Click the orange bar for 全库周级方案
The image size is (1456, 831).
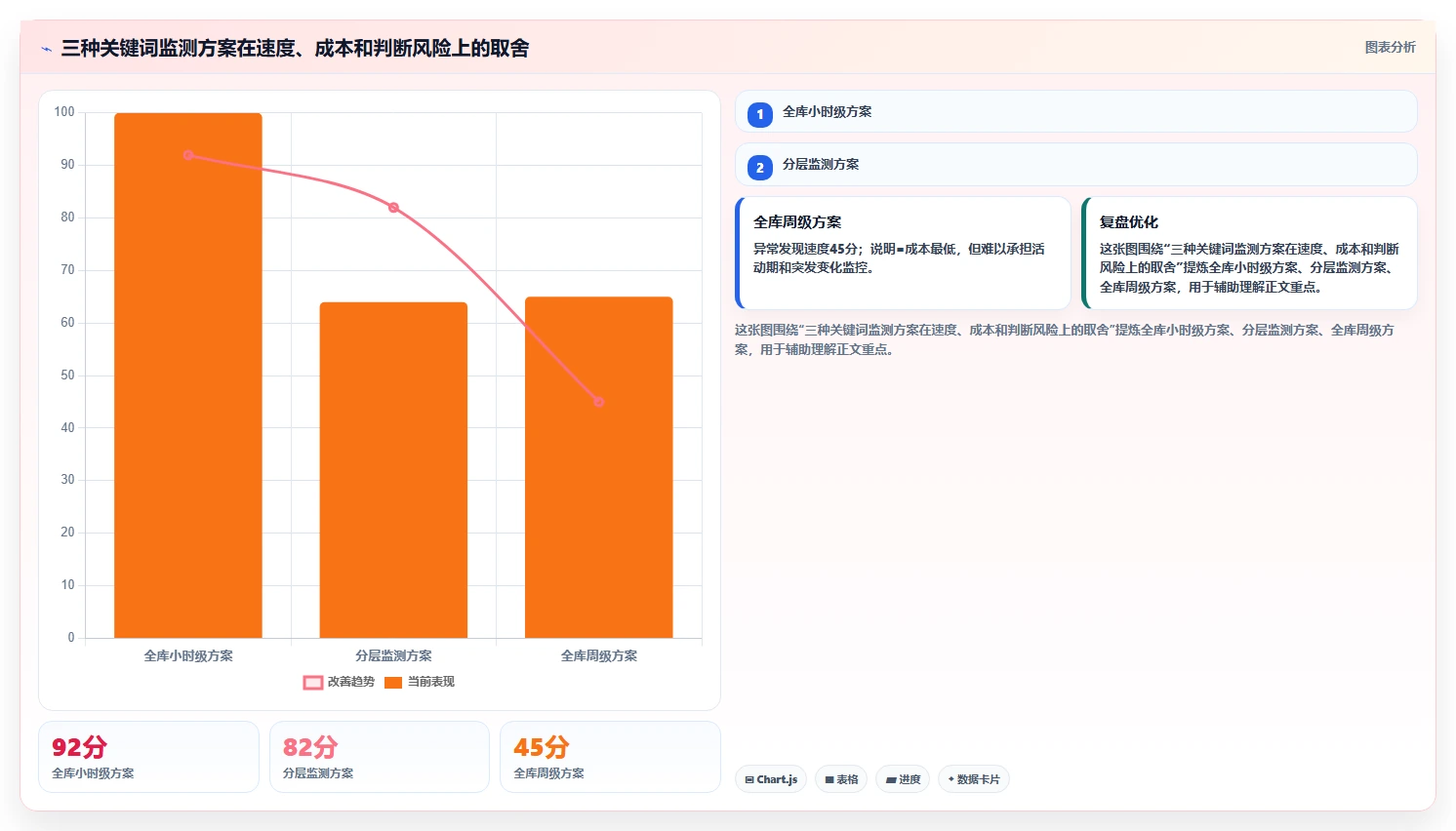[599, 467]
